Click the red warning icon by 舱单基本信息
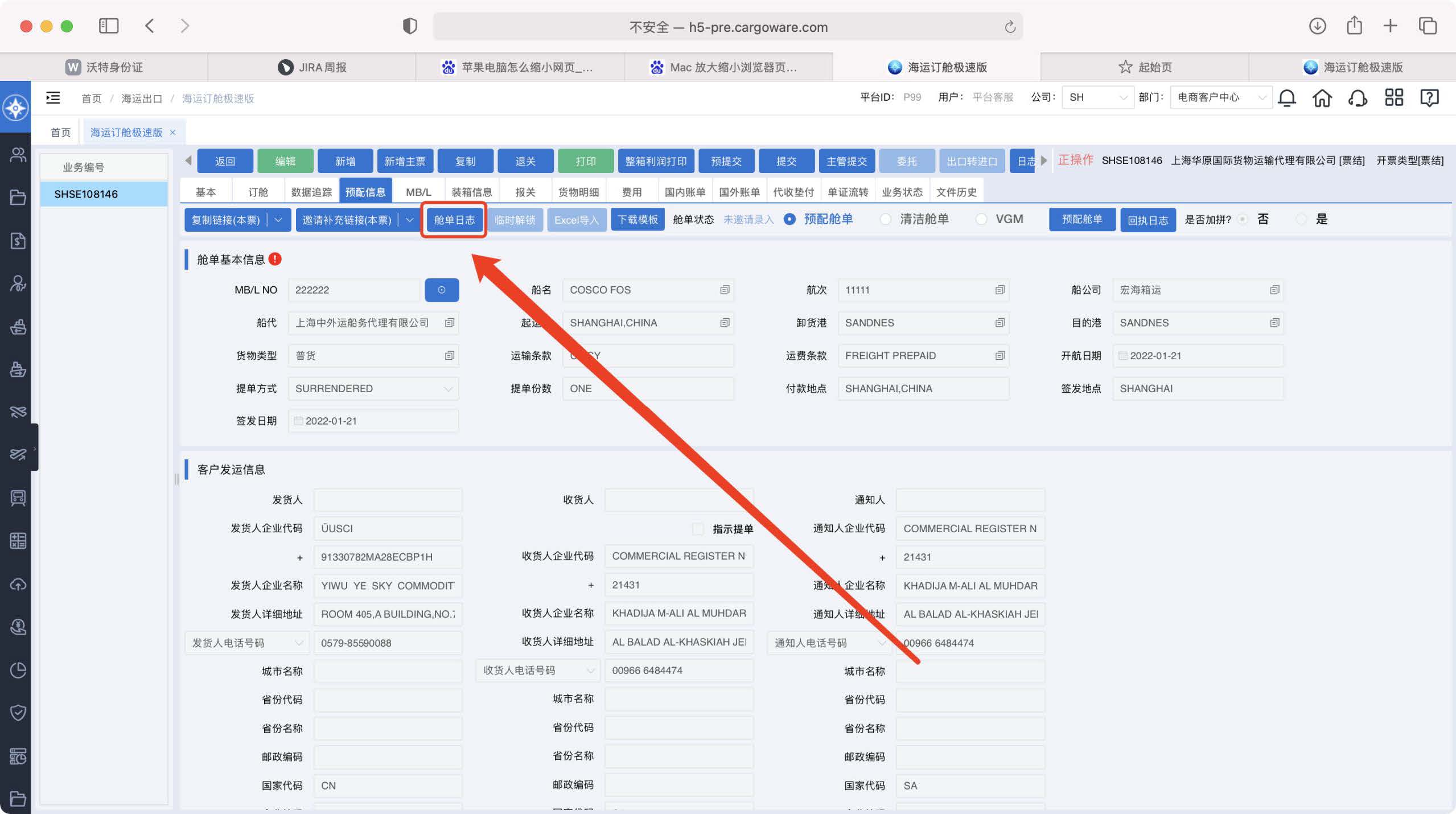The width and height of the screenshot is (1456, 814). (275, 259)
